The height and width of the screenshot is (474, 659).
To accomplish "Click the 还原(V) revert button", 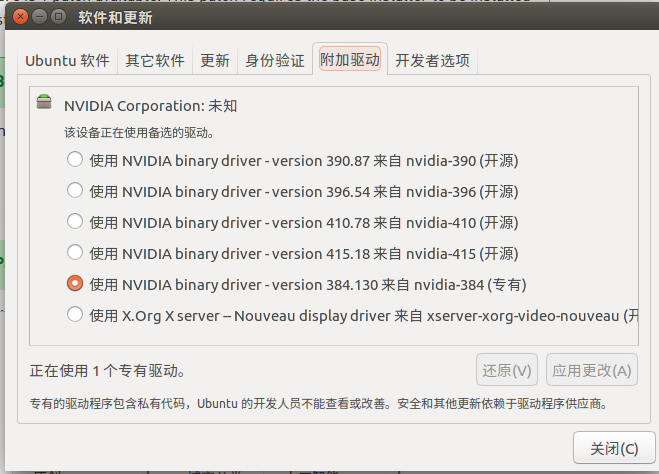I will (x=507, y=370).
